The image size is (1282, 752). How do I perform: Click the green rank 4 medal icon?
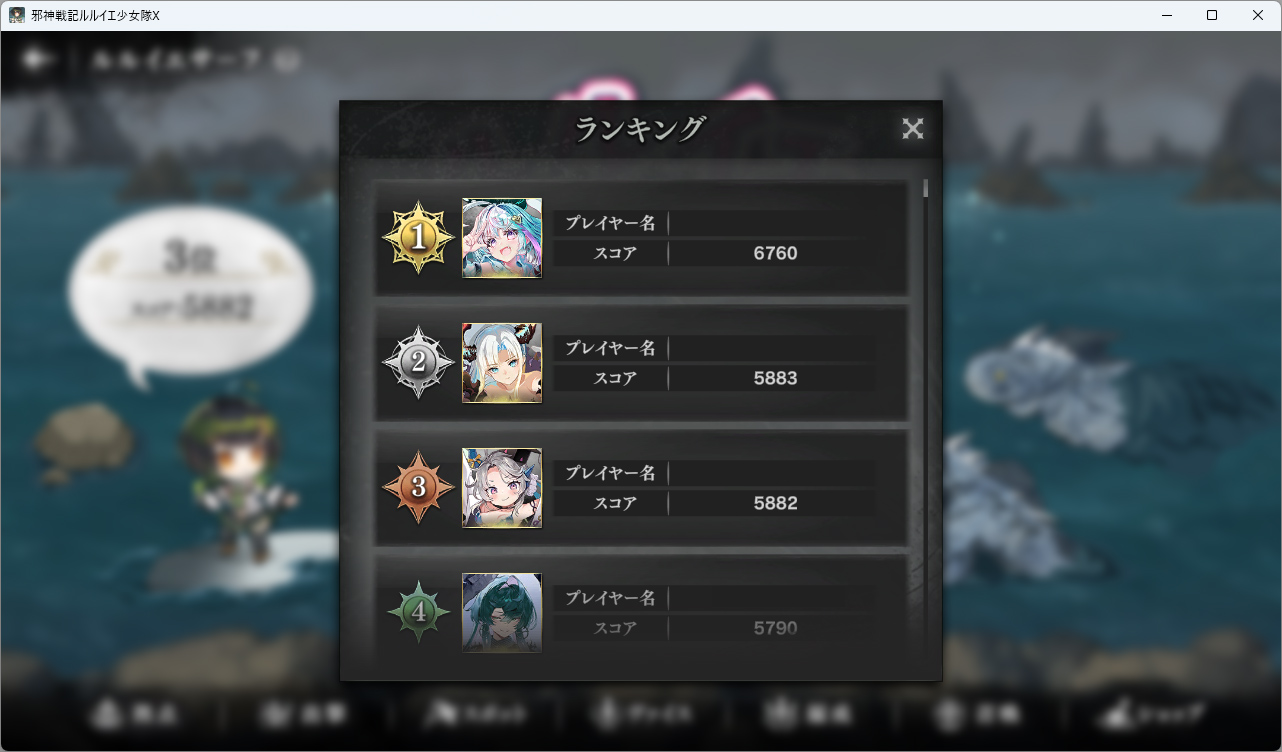point(419,612)
